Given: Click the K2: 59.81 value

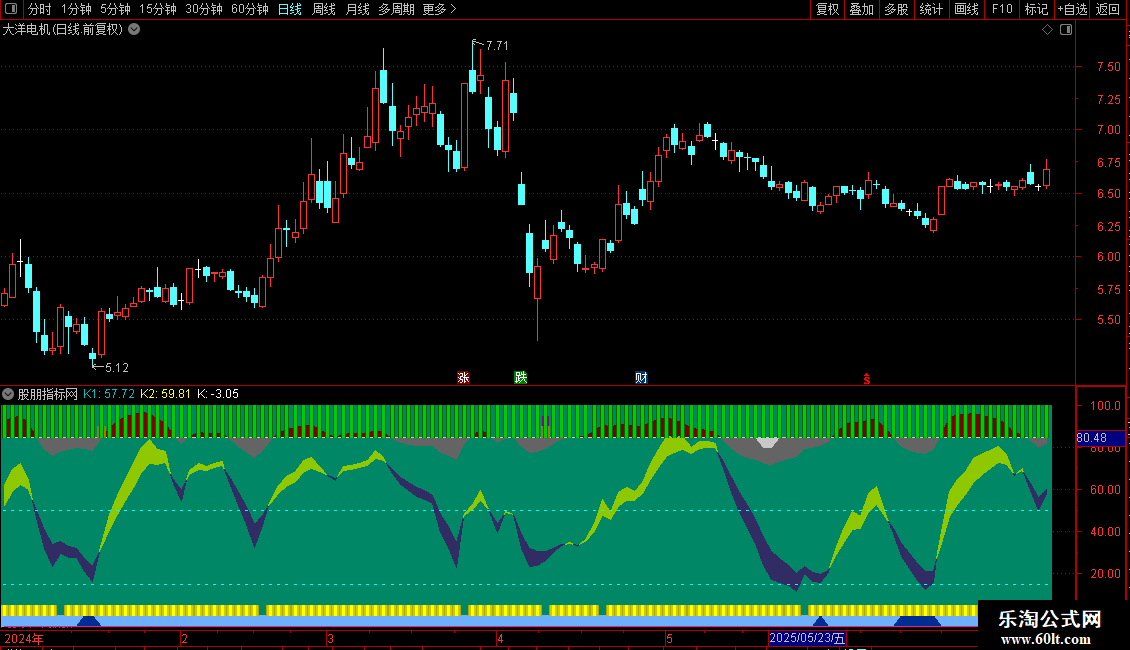Looking at the screenshot, I should (x=165, y=394).
